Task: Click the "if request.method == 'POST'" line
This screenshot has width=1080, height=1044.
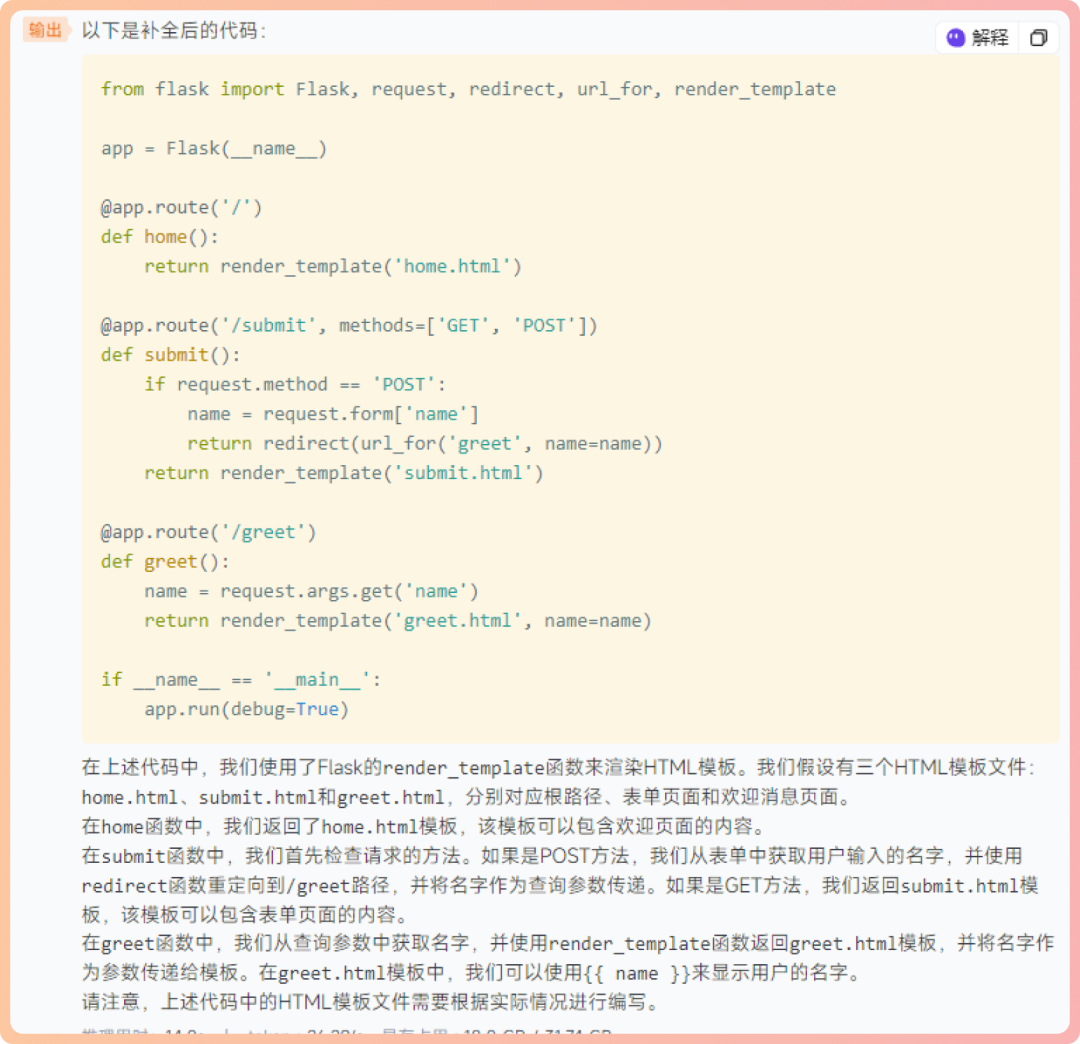Action: (295, 384)
